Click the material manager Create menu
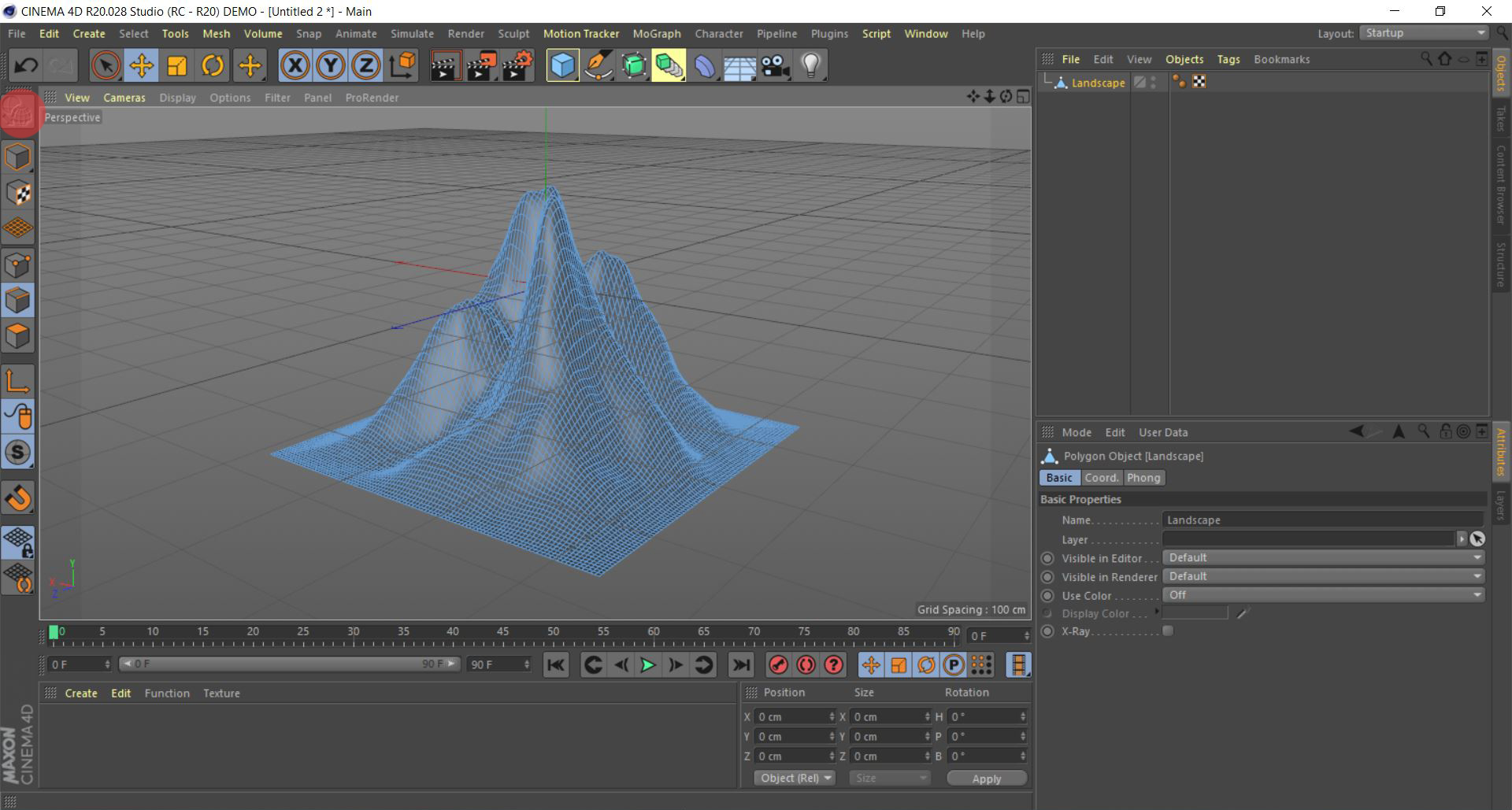The height and width of the screenshot is (810, 1512). point(81,693)
